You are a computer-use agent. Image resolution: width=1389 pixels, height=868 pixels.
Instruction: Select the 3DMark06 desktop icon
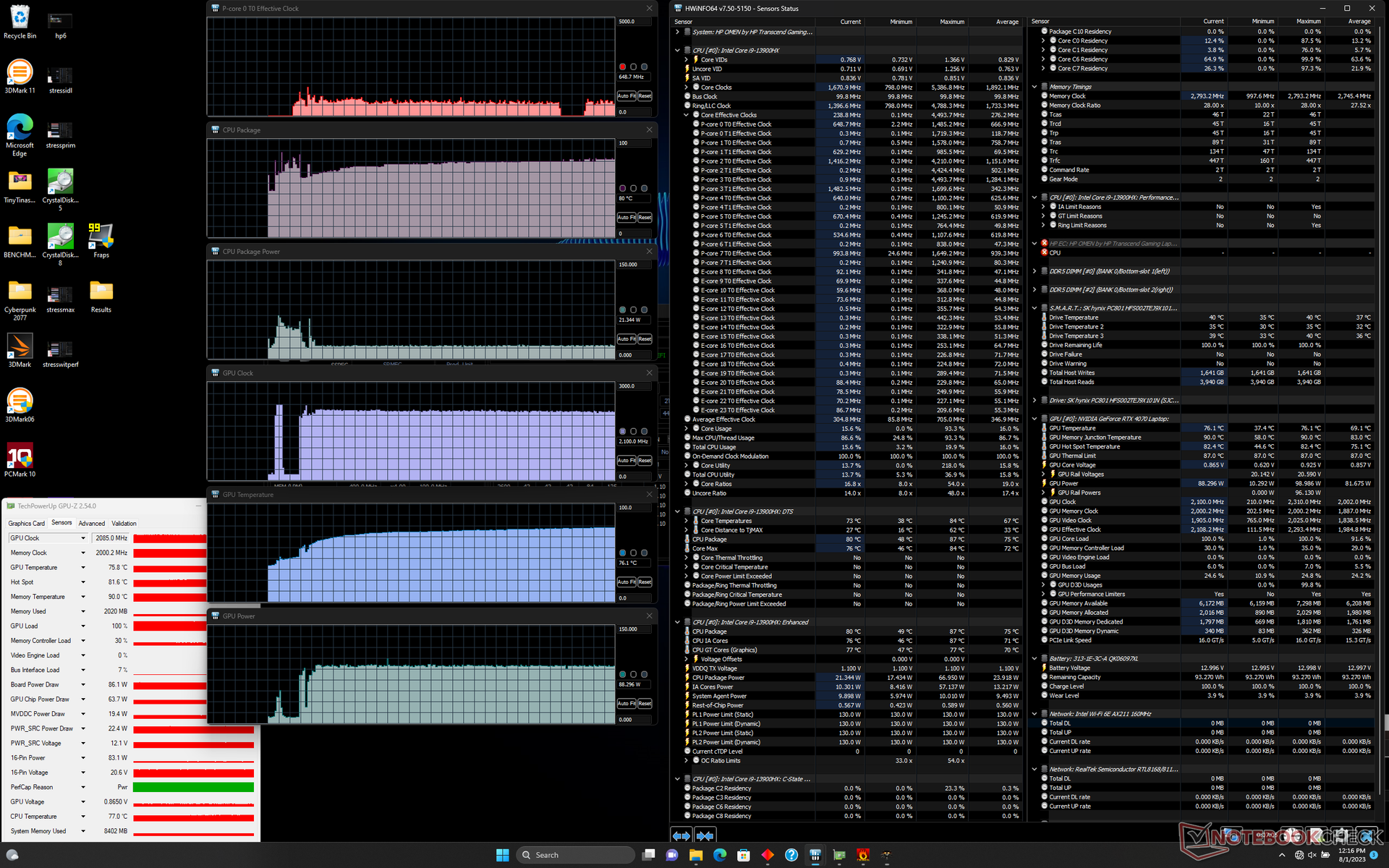[x=20, y=405]
